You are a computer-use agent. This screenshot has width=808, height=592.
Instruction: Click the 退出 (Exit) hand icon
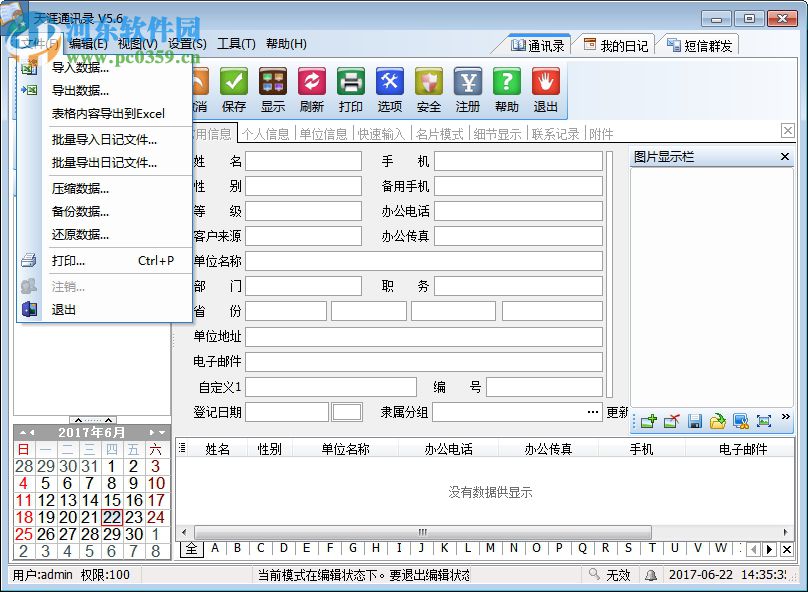pos(544,80)
